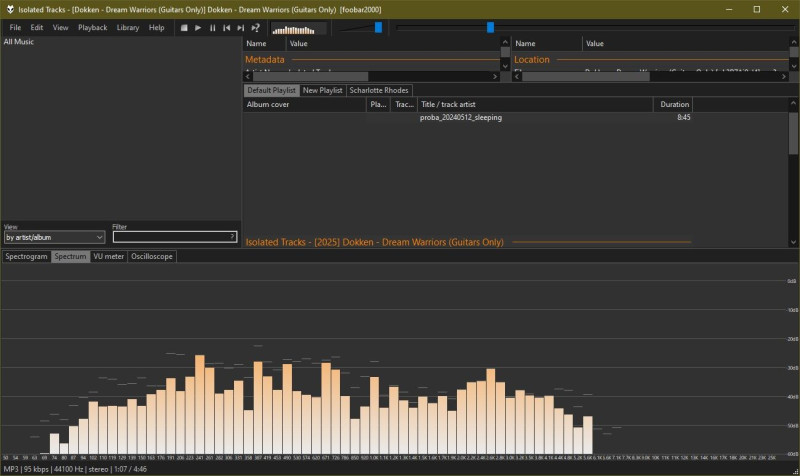Click the playlist vertical scrollbar thumb

793,134
